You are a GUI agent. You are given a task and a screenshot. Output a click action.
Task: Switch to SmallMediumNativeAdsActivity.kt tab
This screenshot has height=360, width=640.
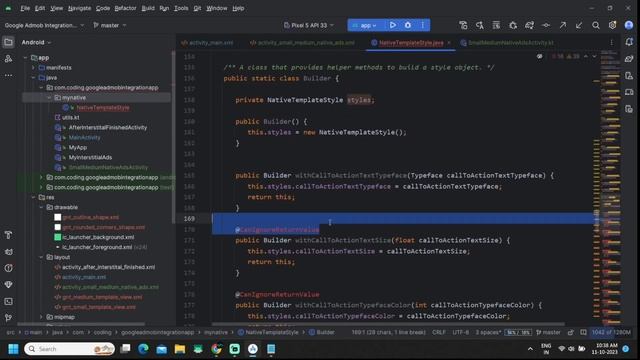[x=507, y=42]
